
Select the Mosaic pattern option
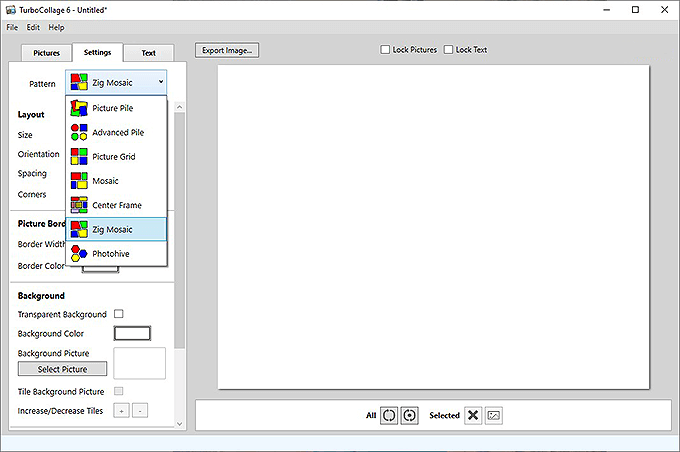pos(116,181)
